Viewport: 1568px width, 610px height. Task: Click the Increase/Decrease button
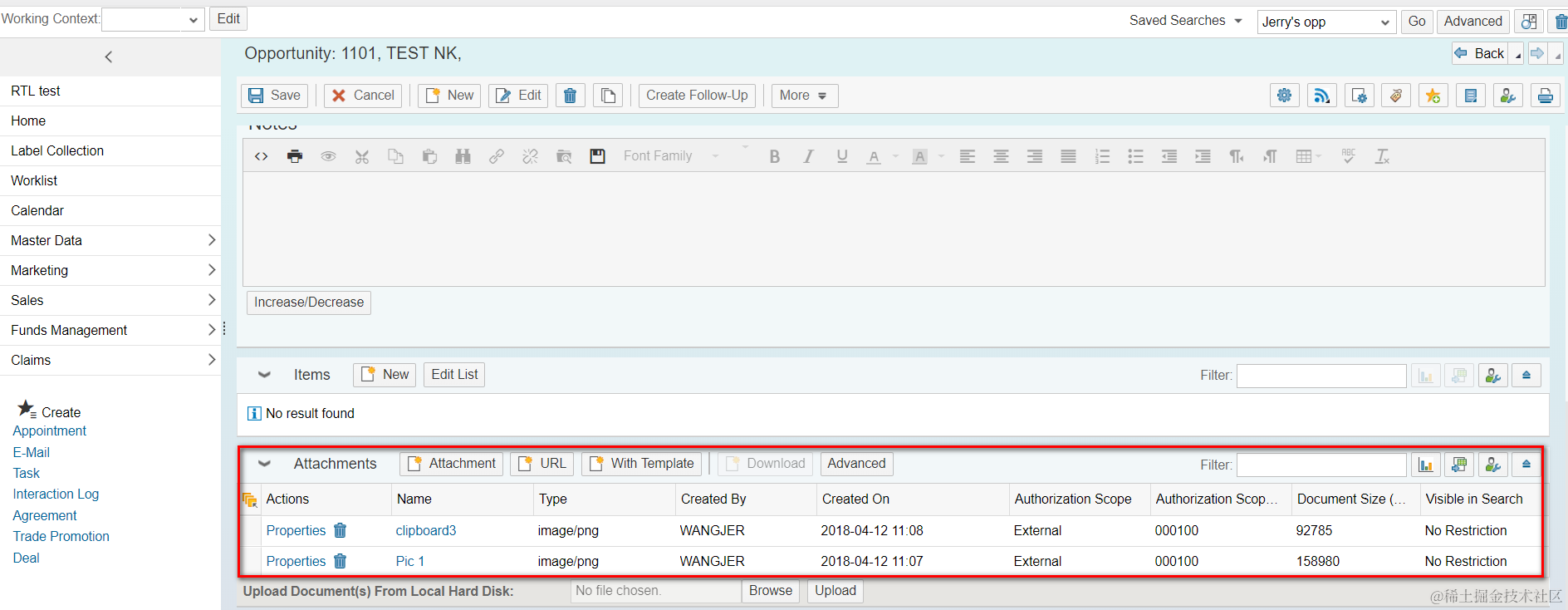pos(309,303)
